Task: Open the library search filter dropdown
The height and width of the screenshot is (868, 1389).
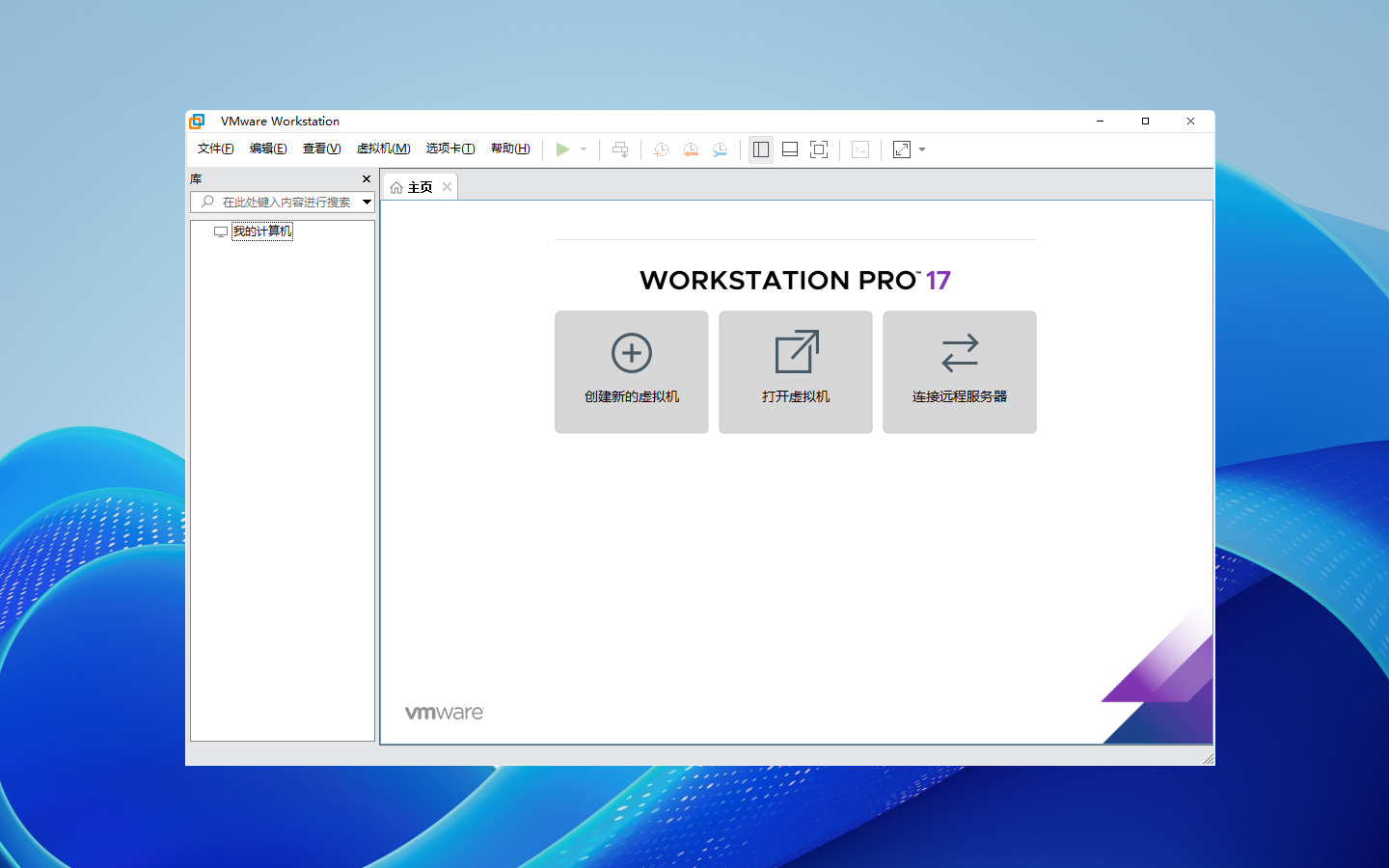Action: point(368,202)
